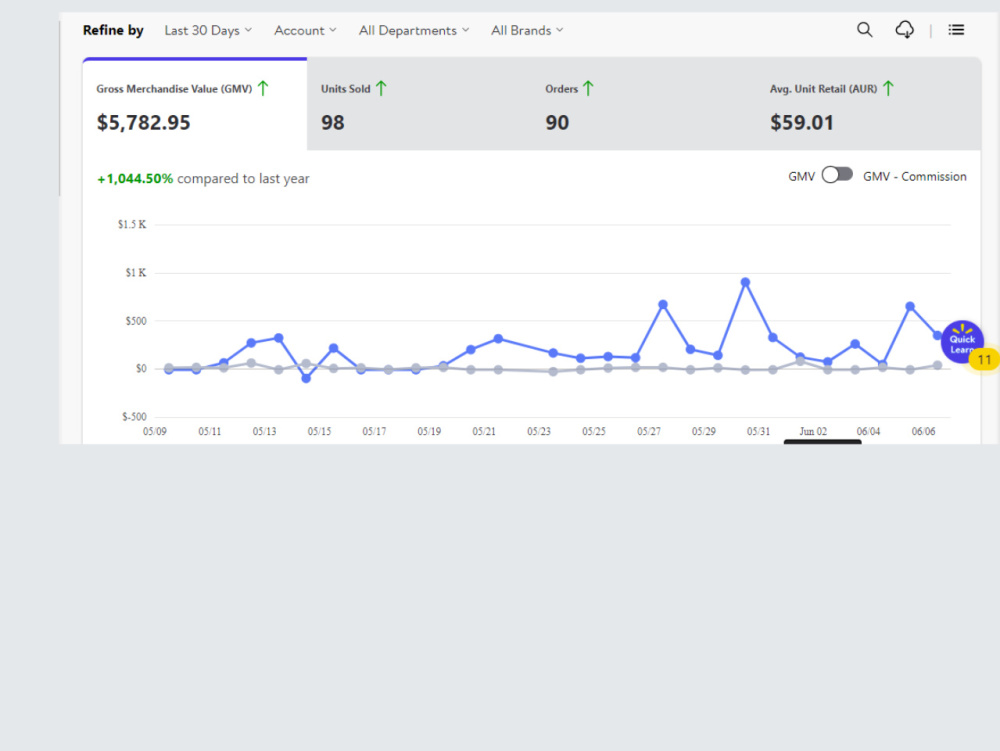Open the All Departments dropdown

click(x=413, y=31)
